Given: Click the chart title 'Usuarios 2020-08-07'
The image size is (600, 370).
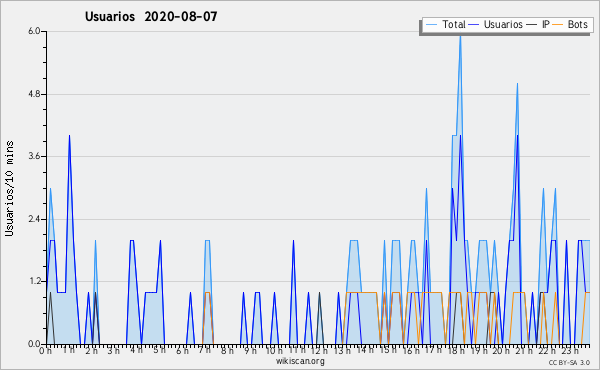Looking at the screenshot, I should tap(151, 17).
